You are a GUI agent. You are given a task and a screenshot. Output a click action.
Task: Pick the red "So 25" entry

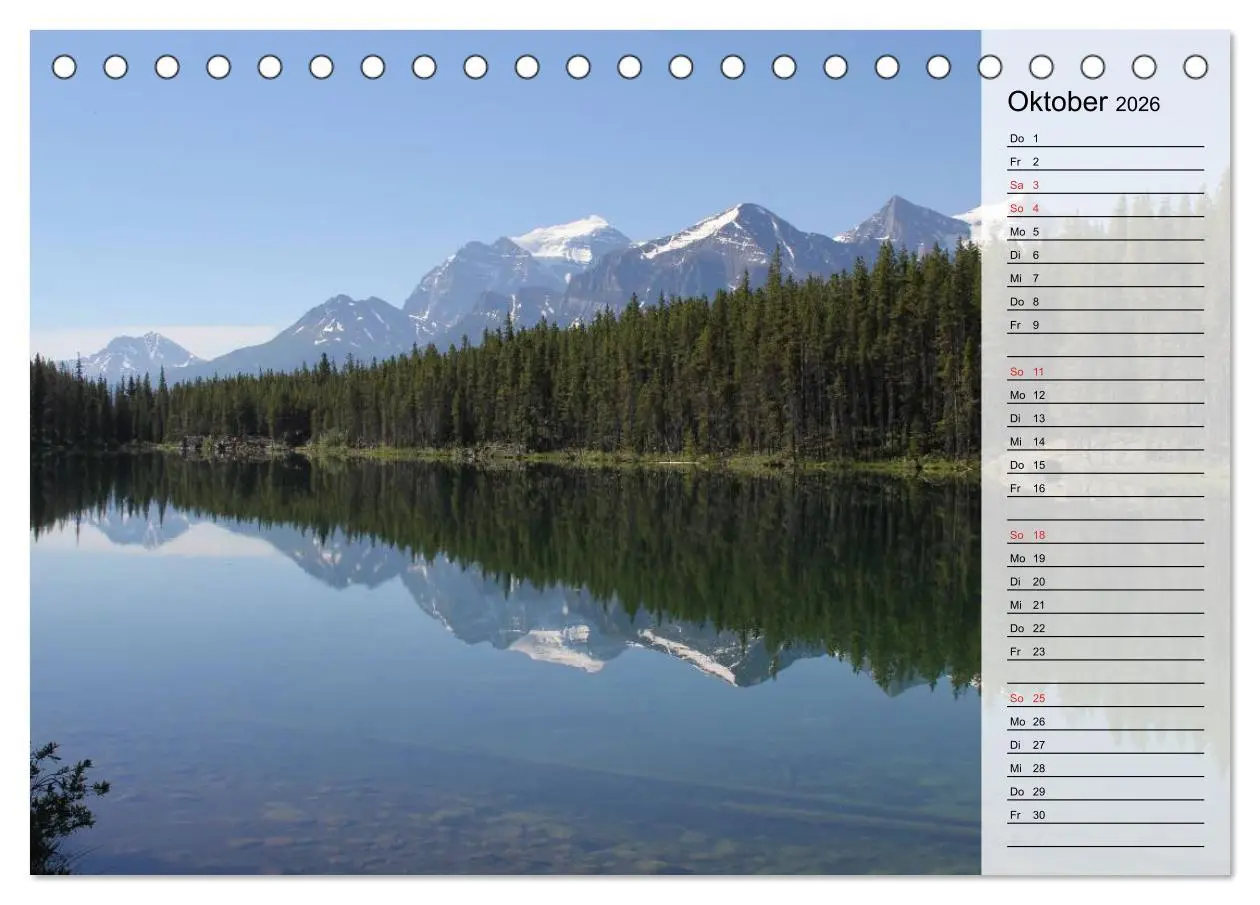(1105, 698)
